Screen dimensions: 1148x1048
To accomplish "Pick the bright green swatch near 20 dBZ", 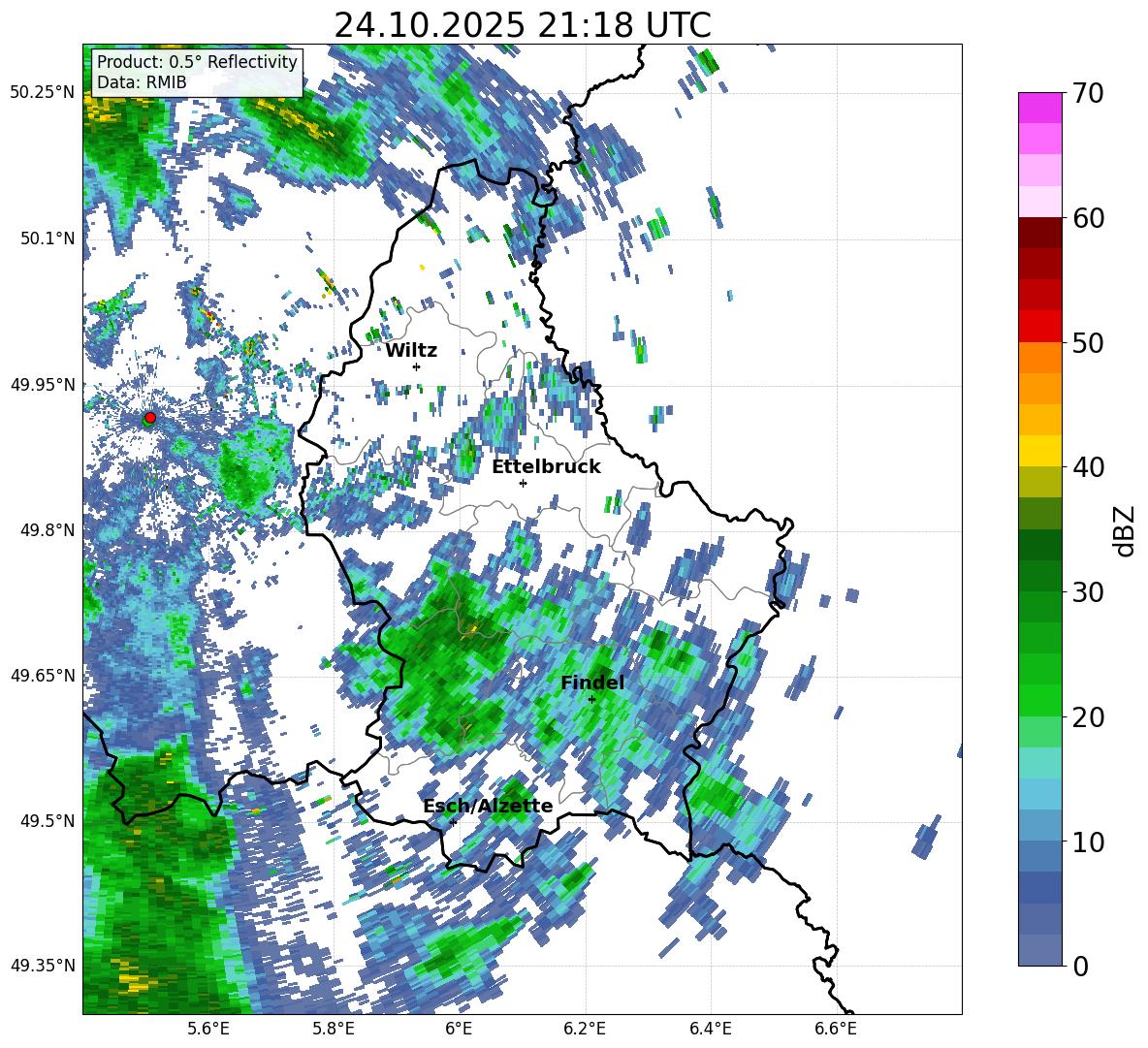I will 1039,700.
